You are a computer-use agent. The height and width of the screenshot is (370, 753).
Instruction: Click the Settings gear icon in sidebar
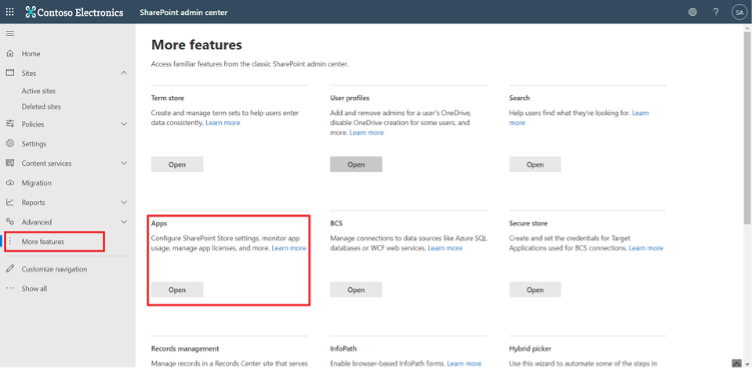pos(10,144)
